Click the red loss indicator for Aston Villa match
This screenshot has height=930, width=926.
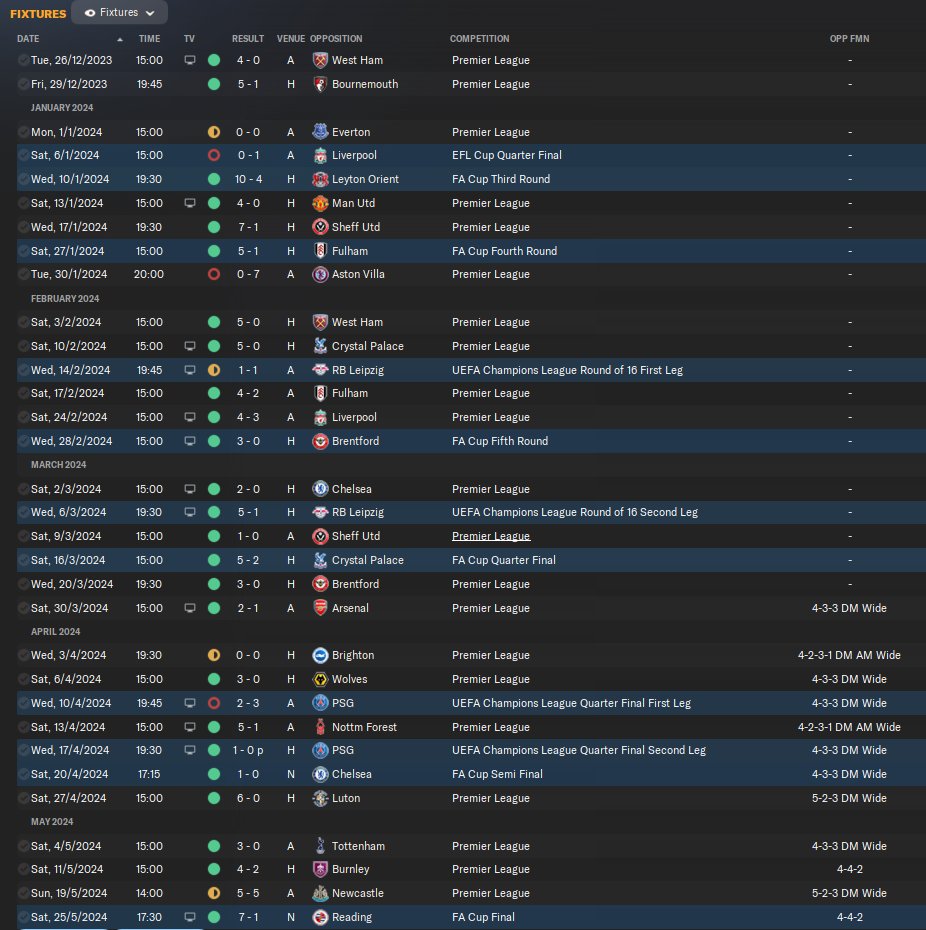[214, 274]
